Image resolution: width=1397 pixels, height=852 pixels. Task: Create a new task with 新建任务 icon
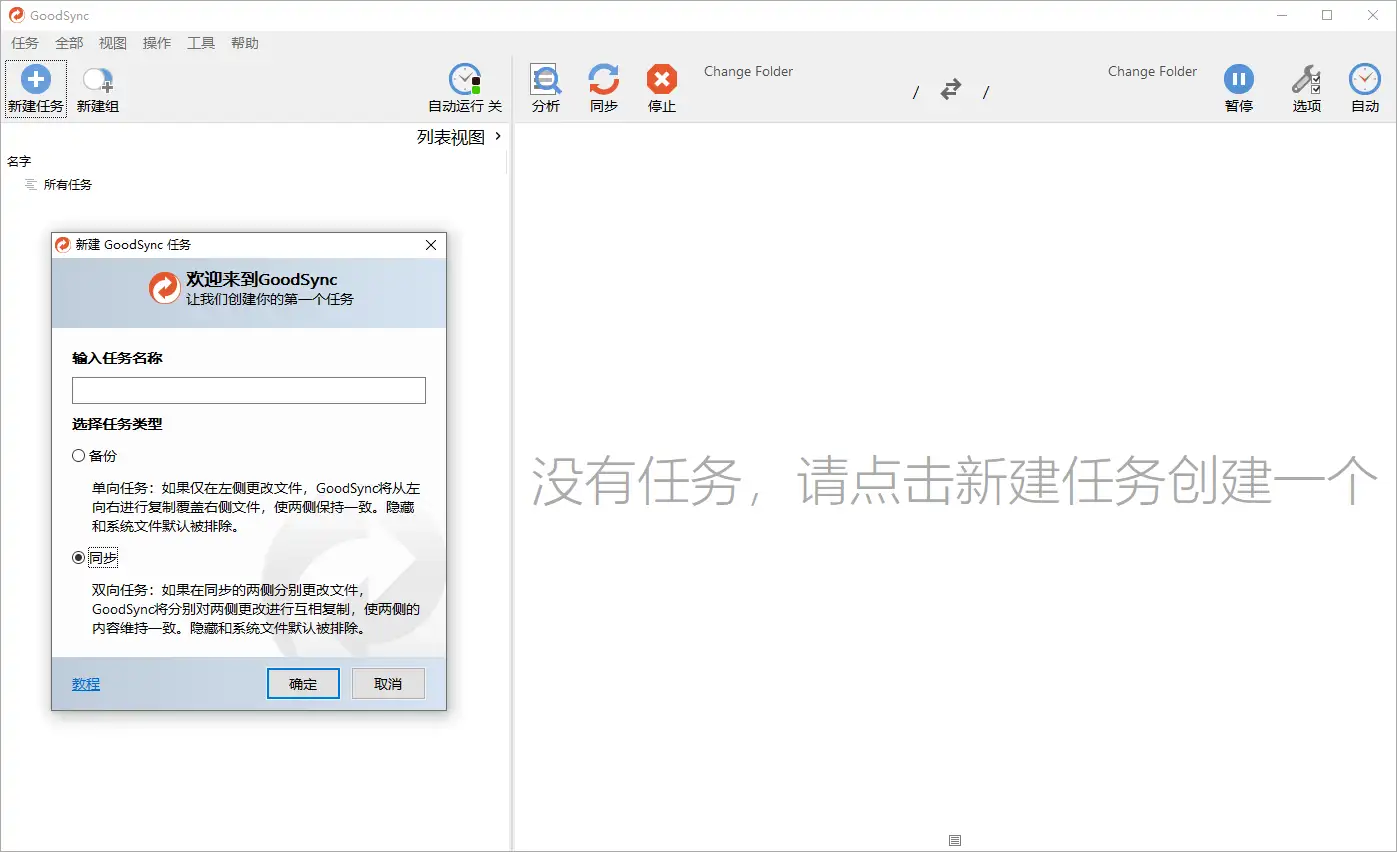[35, 87]
